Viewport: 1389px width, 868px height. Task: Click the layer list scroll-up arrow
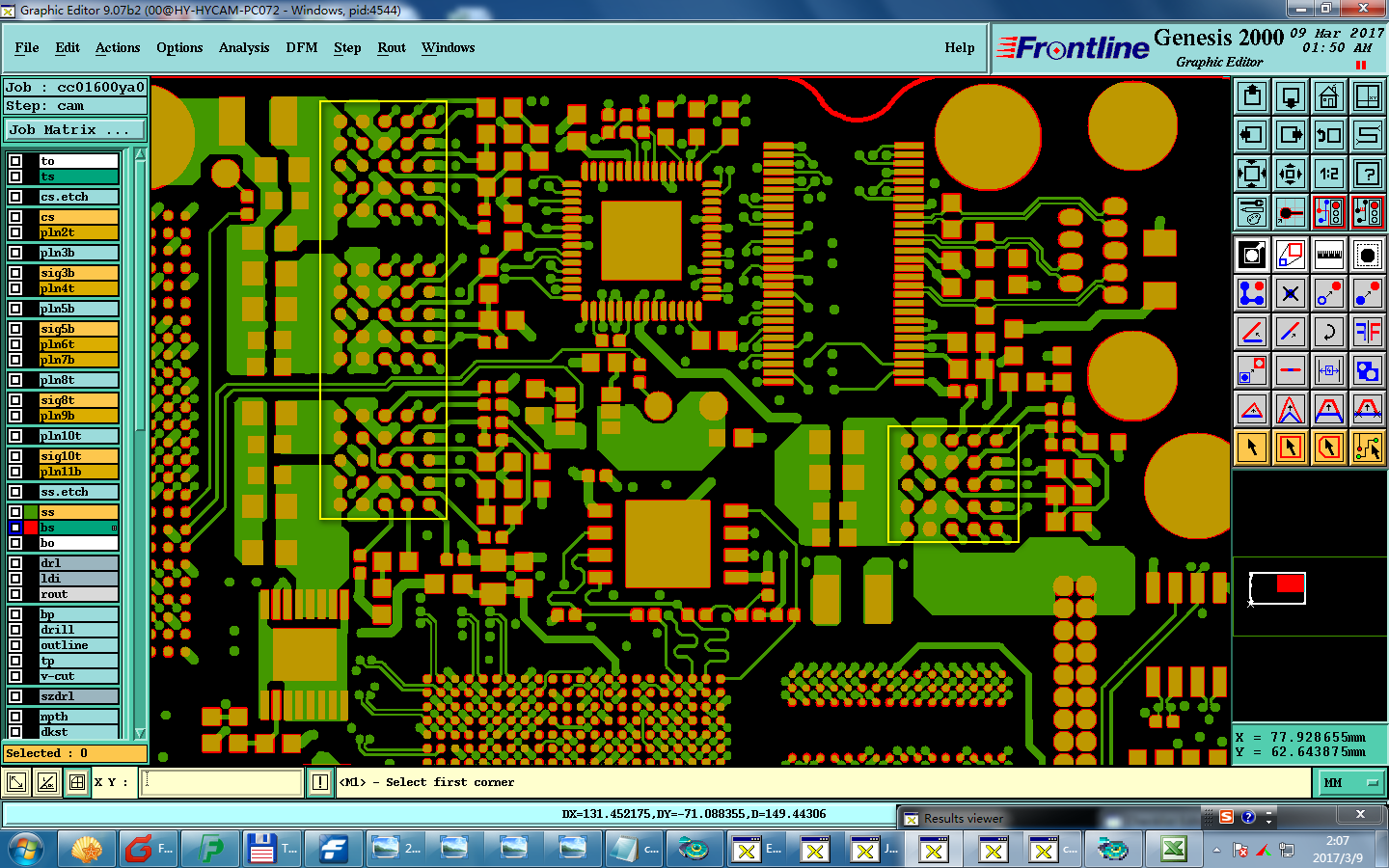coord(140,154)
